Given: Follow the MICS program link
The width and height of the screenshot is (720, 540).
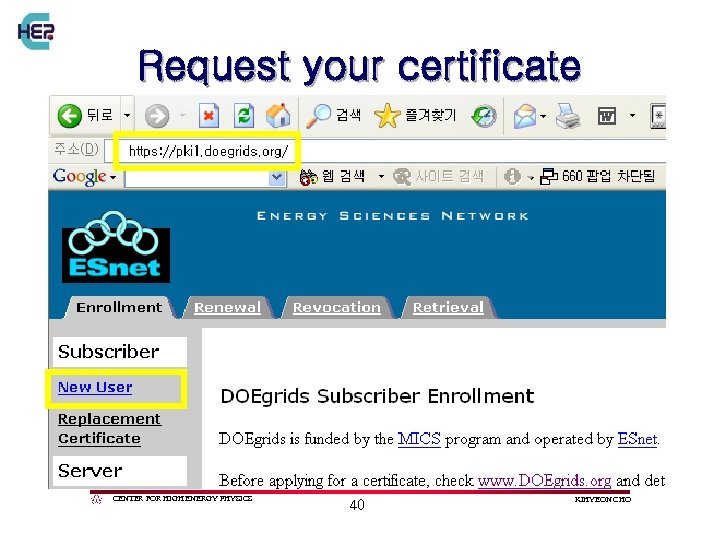Looking at the screenshot, I should [419, 439].
